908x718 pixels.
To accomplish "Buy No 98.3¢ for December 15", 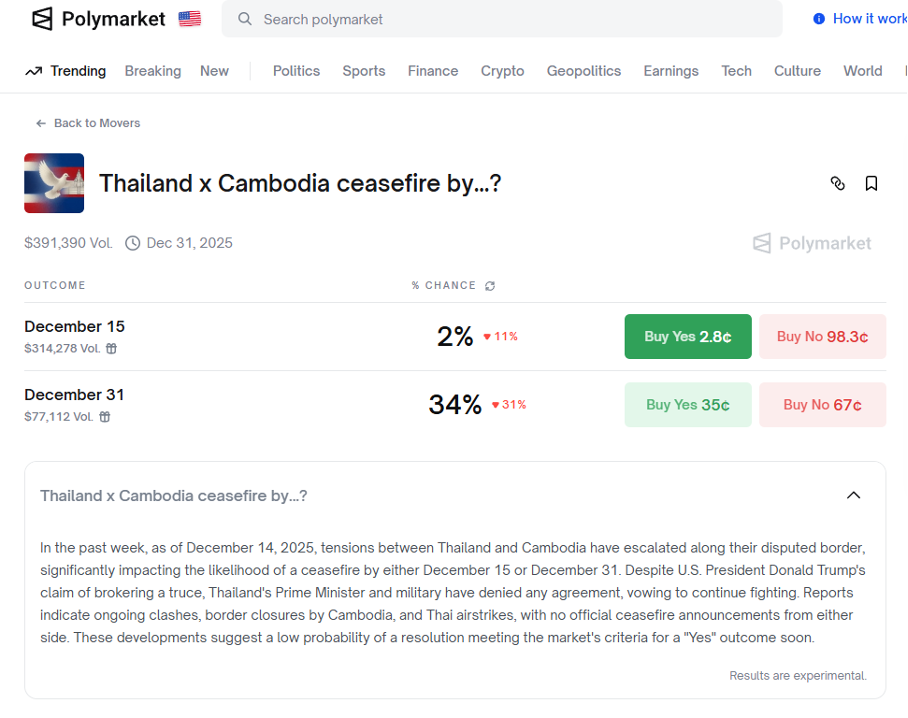I will click(822, 337).
